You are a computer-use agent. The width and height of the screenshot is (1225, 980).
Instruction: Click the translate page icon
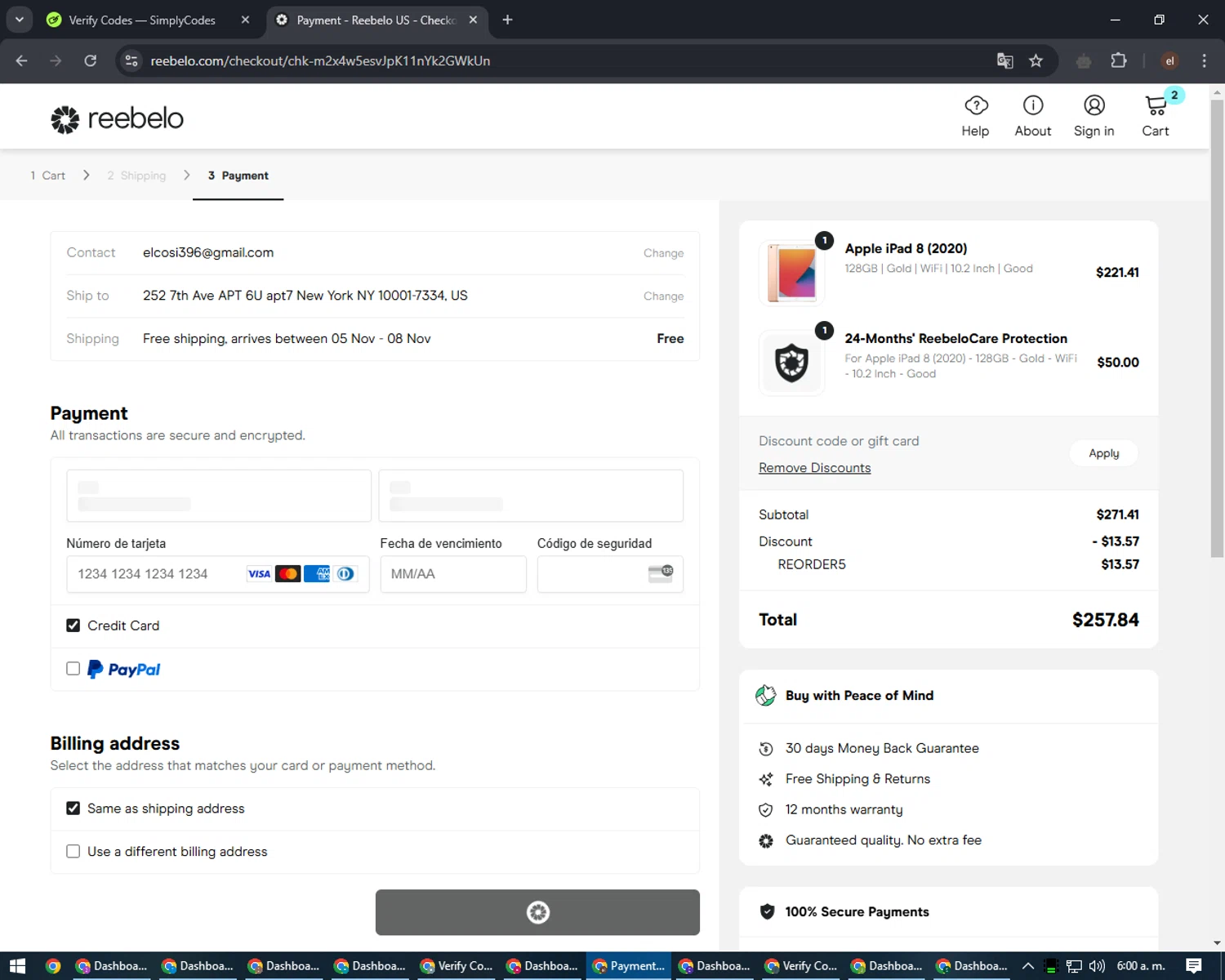[1005, 61]
